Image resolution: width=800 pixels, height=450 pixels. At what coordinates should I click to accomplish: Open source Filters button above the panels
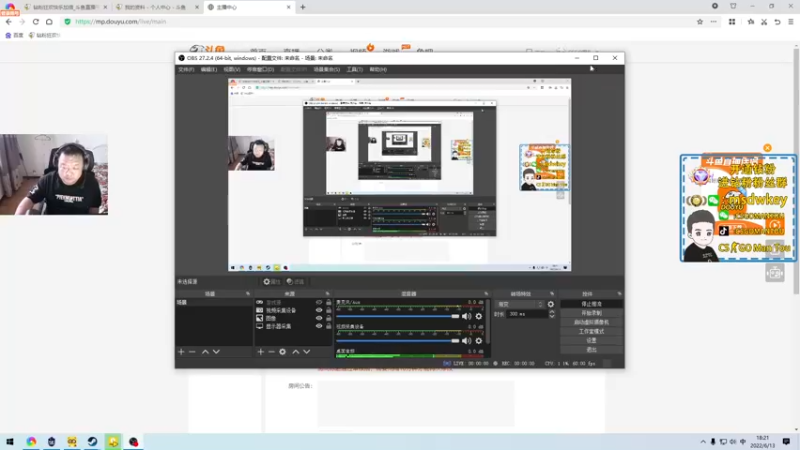[295, 282]
